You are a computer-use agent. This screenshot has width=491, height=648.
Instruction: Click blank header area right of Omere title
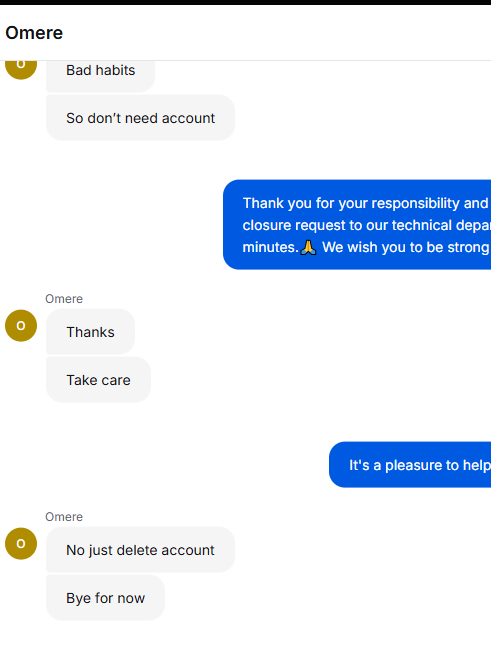pos(277,33)
